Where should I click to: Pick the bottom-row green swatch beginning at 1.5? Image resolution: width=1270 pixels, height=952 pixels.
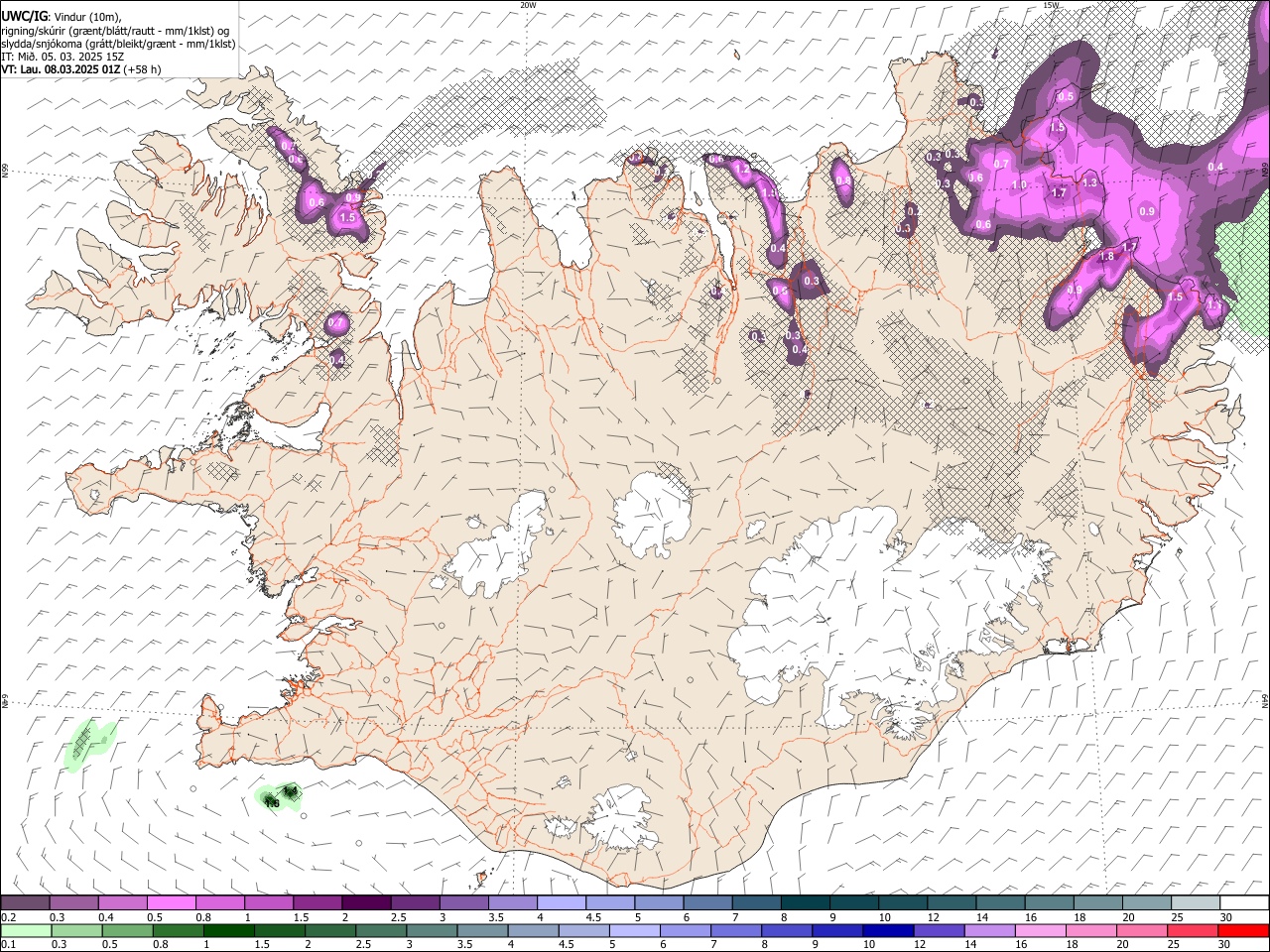click(279, 930)
